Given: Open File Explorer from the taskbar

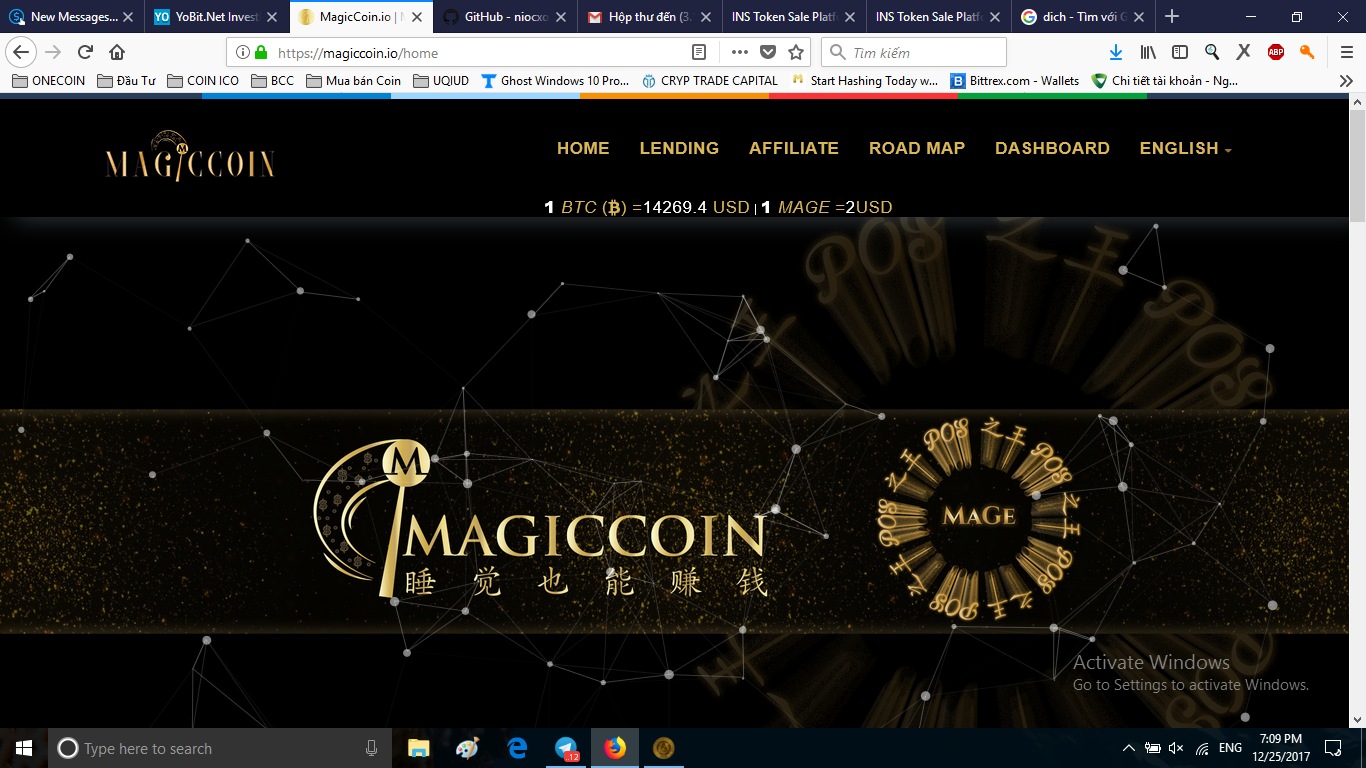Looking at the screenshot, I should click(x=418, y=748).
